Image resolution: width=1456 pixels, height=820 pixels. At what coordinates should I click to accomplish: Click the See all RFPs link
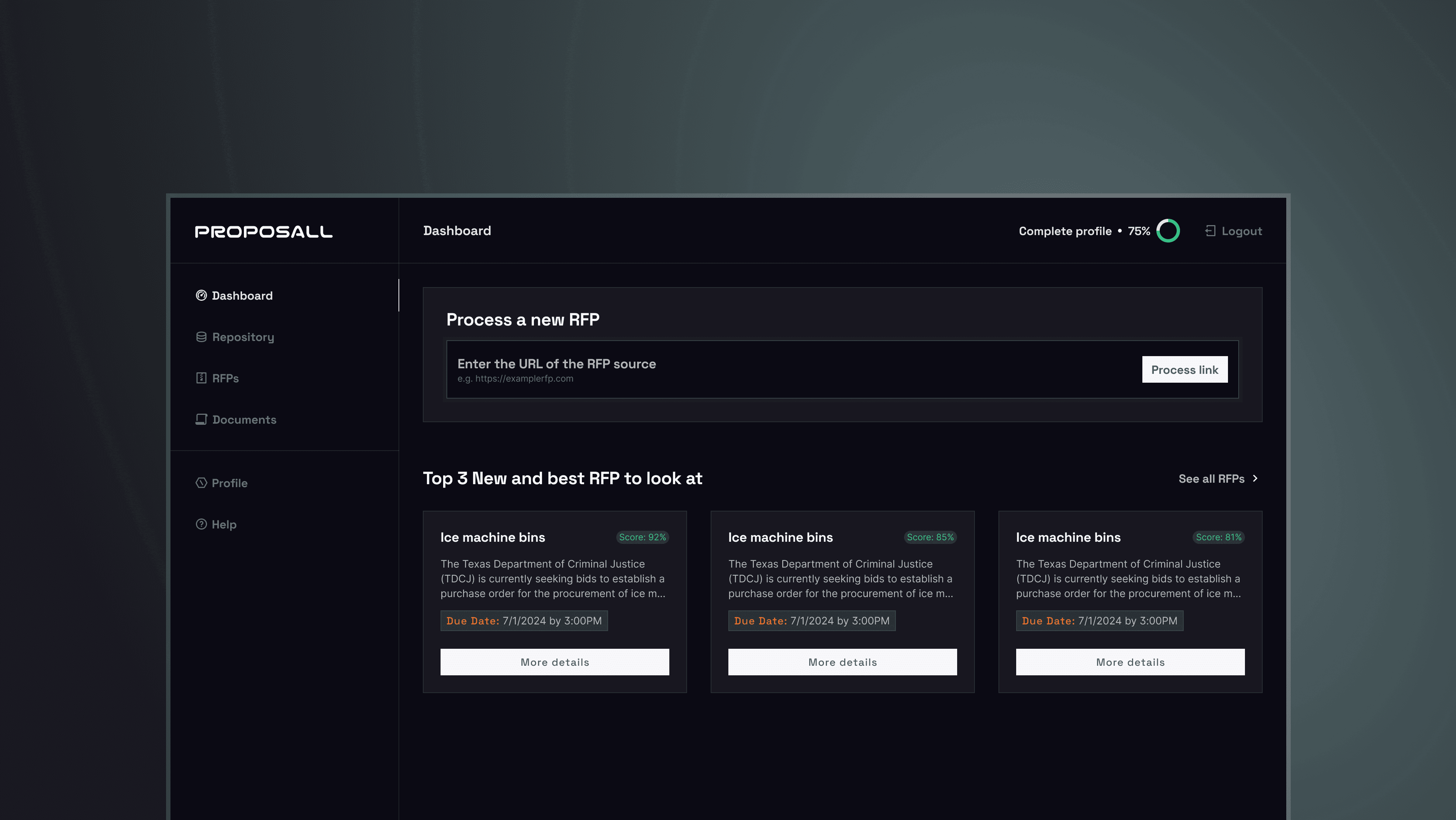coord(1211,479)
